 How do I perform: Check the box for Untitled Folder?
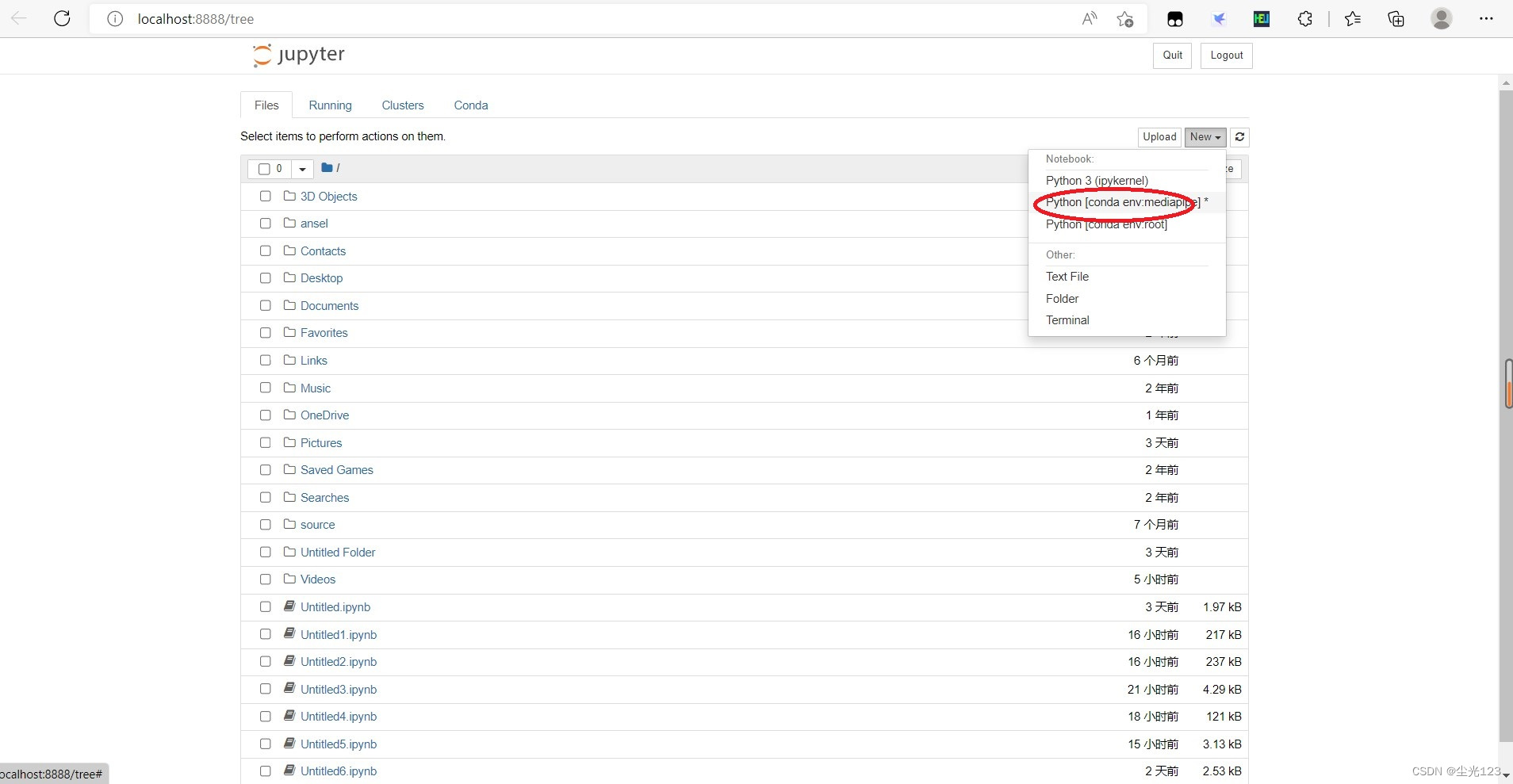[x=266, y=552]
